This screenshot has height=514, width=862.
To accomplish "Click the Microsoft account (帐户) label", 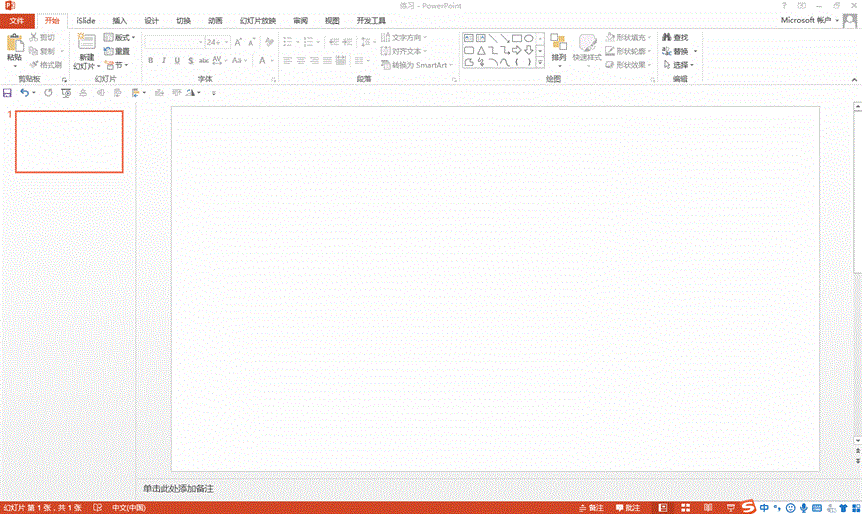I will point(808,20).
